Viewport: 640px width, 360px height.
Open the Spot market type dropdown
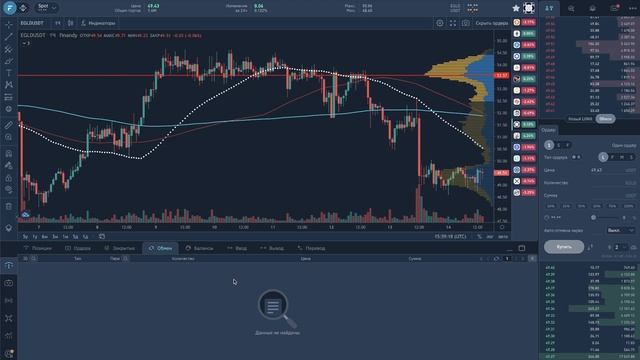47,7
